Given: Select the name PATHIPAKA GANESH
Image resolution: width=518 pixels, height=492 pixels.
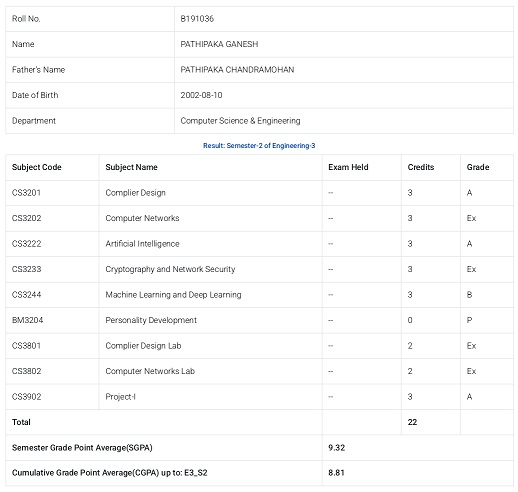Looking at the screenshot, I should [219, 44].
